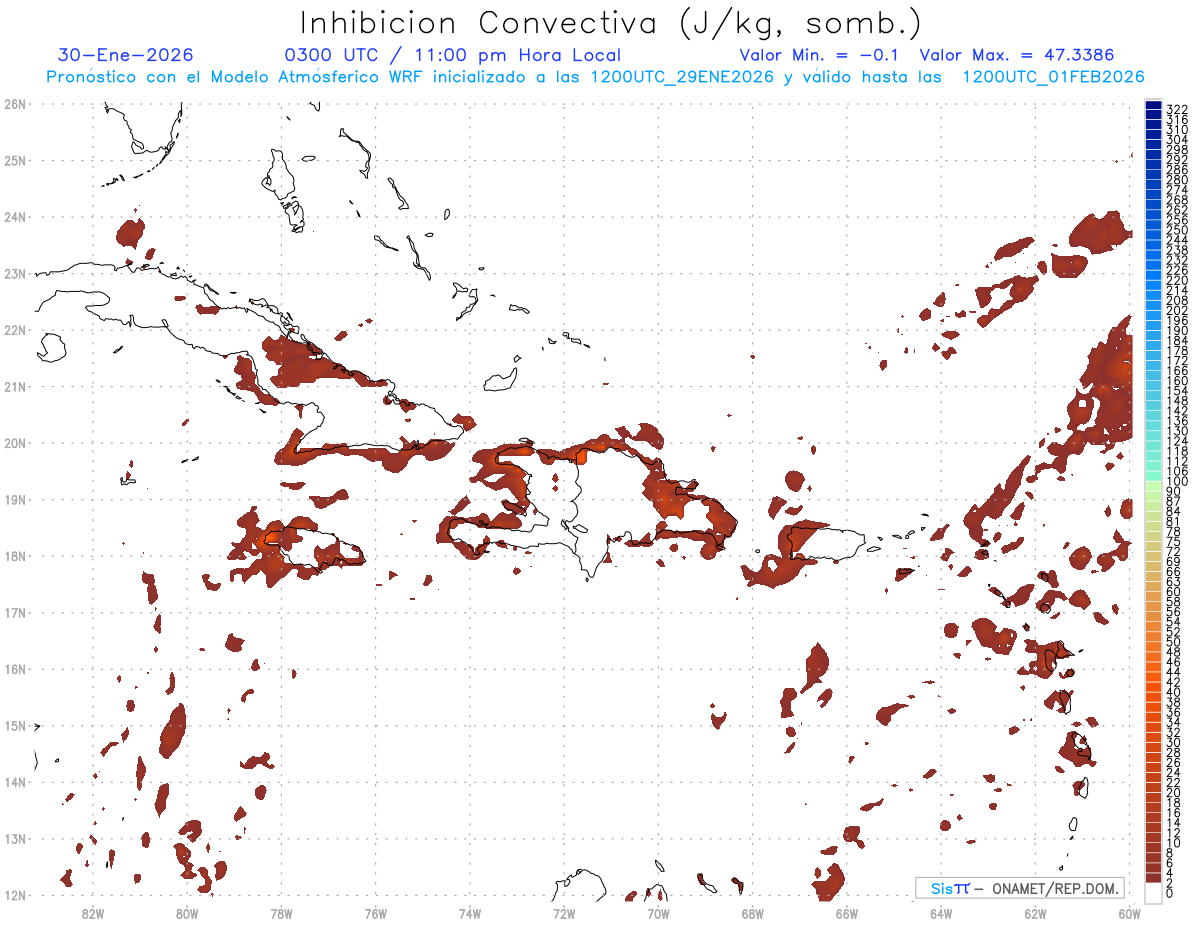Click the 60W longitude label
The image size is (1200, 927).
[x=1130, y=913]
